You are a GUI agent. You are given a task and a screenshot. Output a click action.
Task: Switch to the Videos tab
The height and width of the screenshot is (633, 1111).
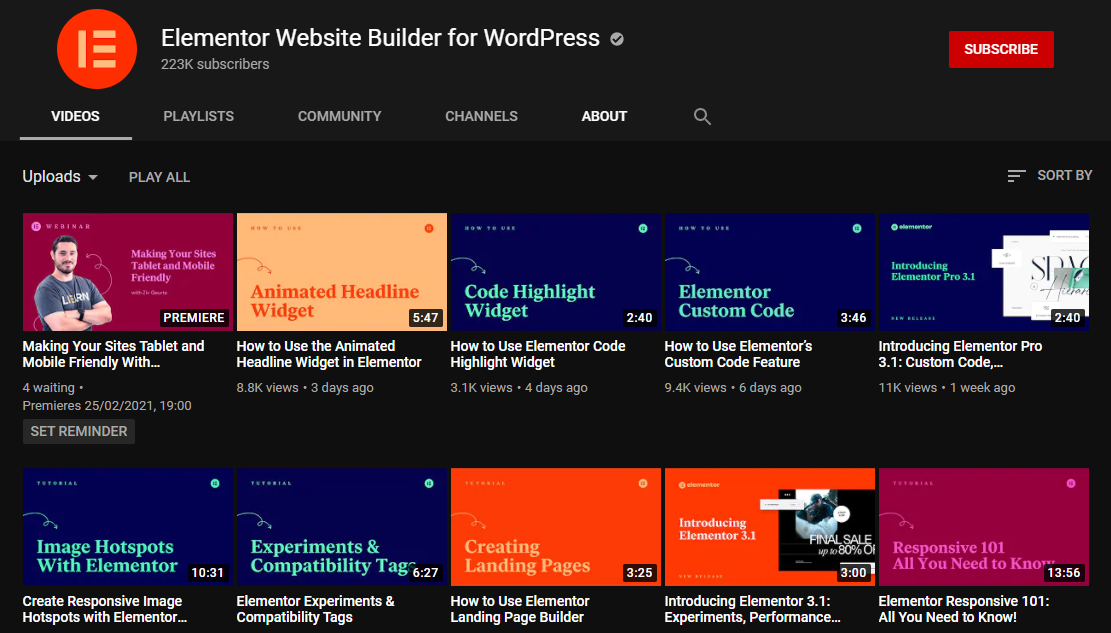point(75,116)
